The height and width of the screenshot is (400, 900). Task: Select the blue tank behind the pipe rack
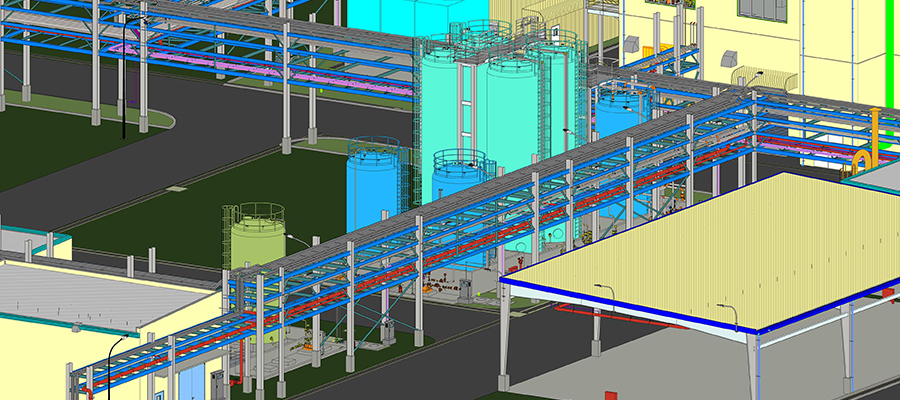620,112
